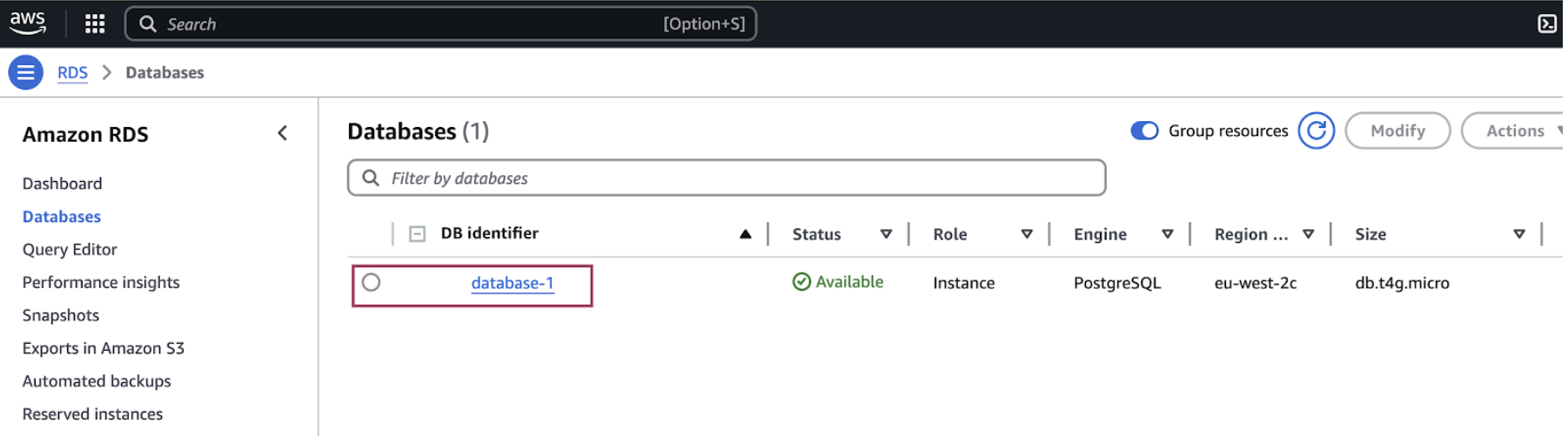Image resolution: width=1568 pixels, height=444 pixels.
Task: Click the Available status text
Action: tap(849, 282)
